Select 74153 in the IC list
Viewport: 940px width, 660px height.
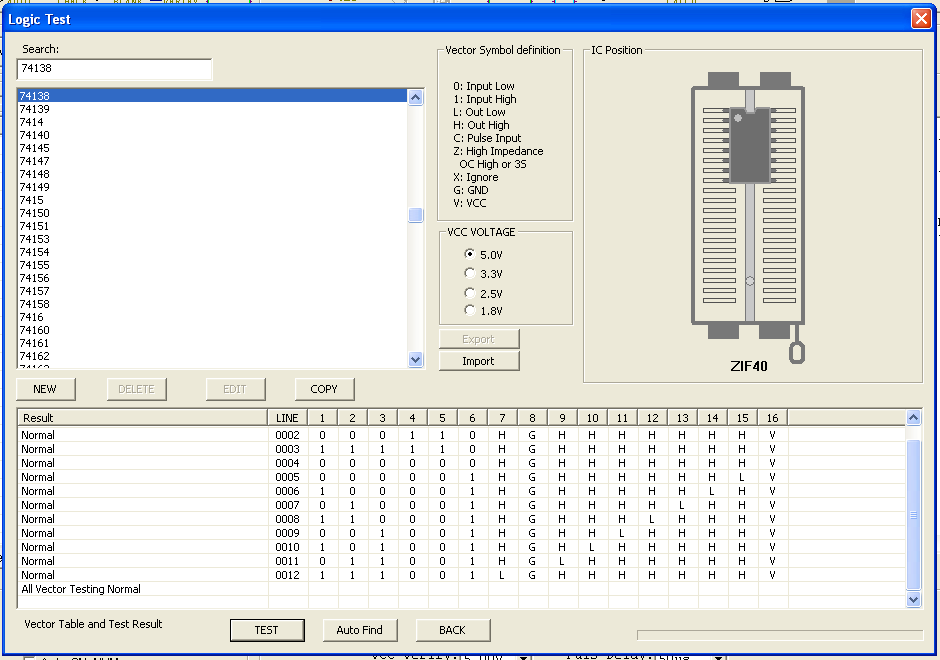pyautogui.click(x=213, y=239)
